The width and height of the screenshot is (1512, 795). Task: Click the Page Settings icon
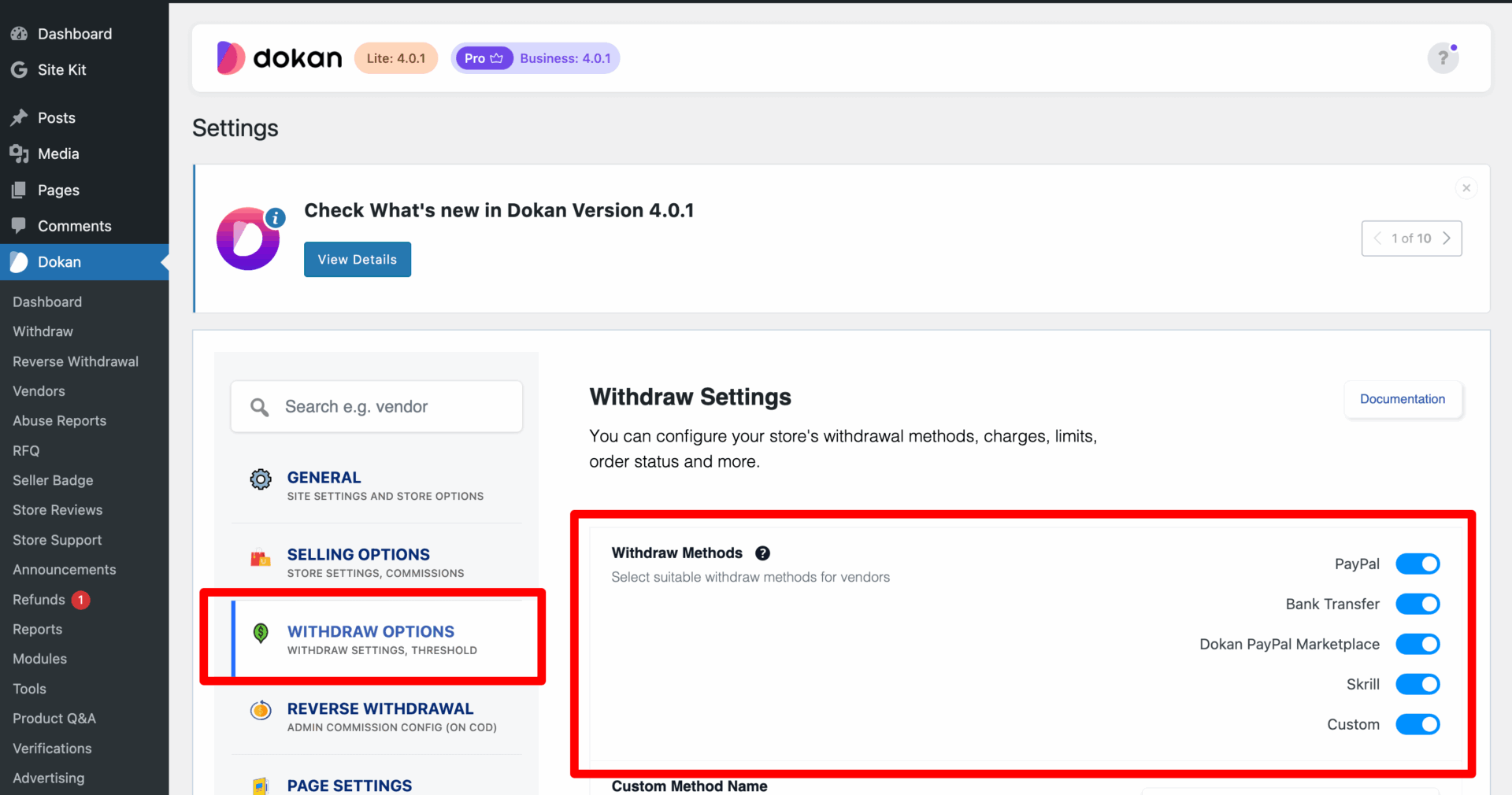tap(261, 786)
